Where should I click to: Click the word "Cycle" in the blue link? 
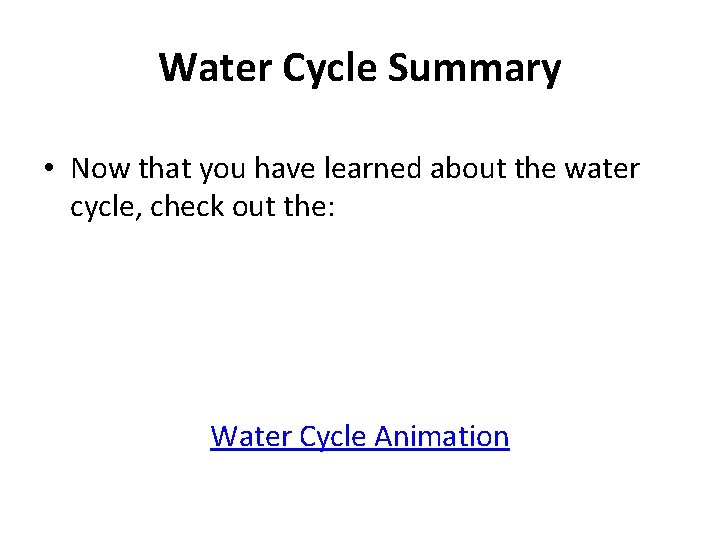coord(332,437)
